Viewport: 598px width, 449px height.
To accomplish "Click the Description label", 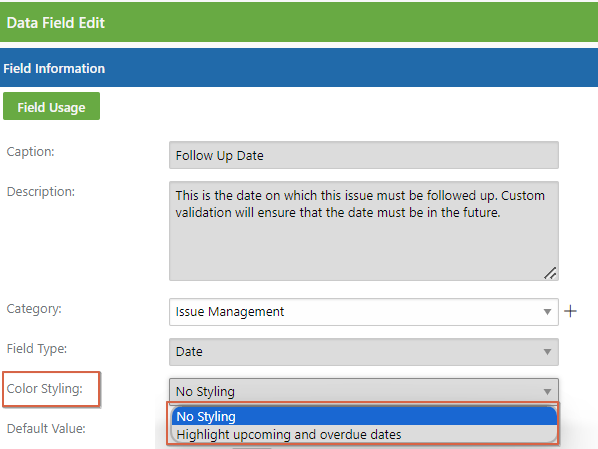I will pyautogui.click(x=41, y=192).
